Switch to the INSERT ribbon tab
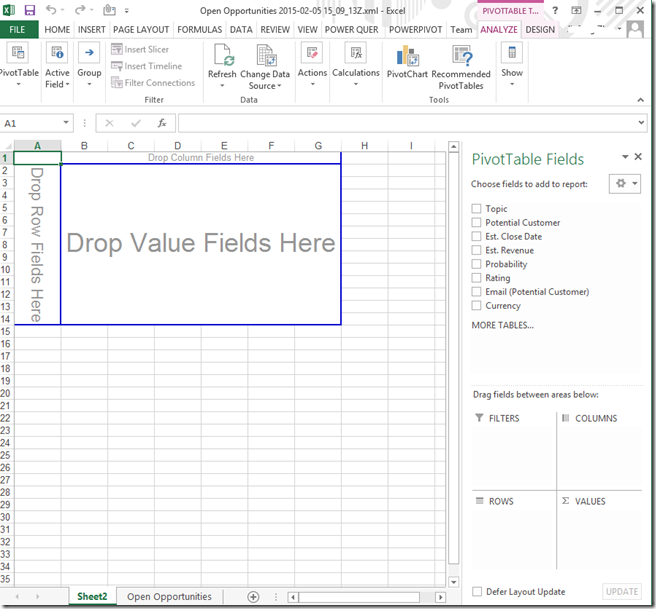656x609 pixels. (x=92, y=30)
